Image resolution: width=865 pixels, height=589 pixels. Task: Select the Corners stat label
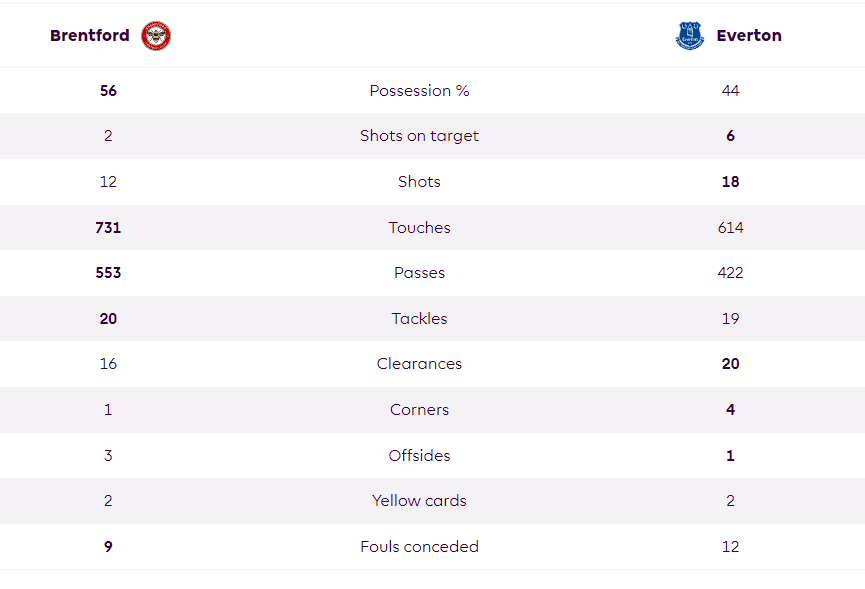(x=419, y=409)
